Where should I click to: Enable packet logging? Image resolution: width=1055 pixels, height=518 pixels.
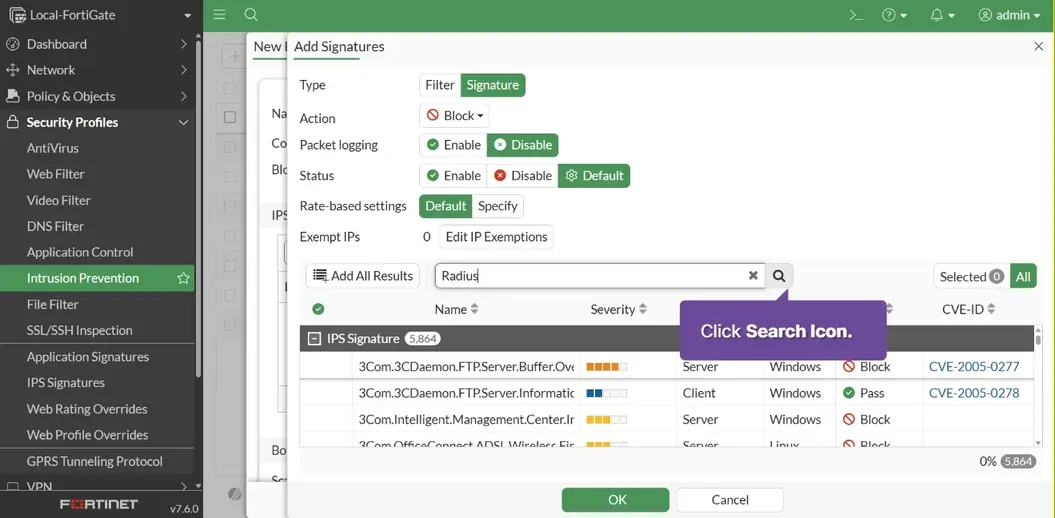tap(453, 145)
